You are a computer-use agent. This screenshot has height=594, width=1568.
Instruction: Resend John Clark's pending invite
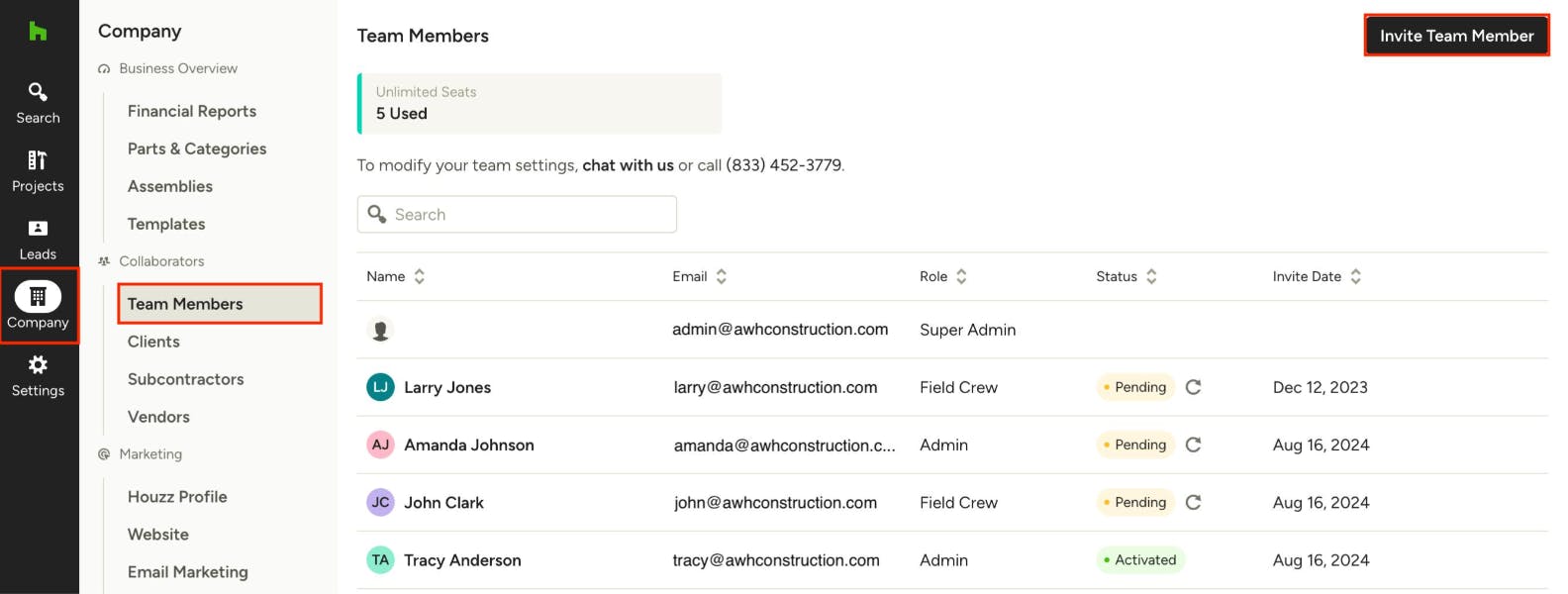click(x=1193, y=502)
